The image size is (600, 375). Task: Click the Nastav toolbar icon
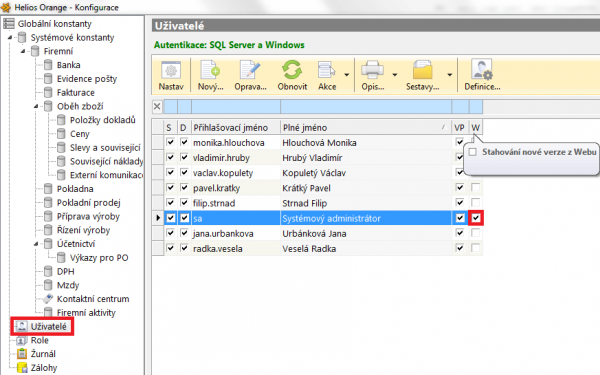pos(171,71)
